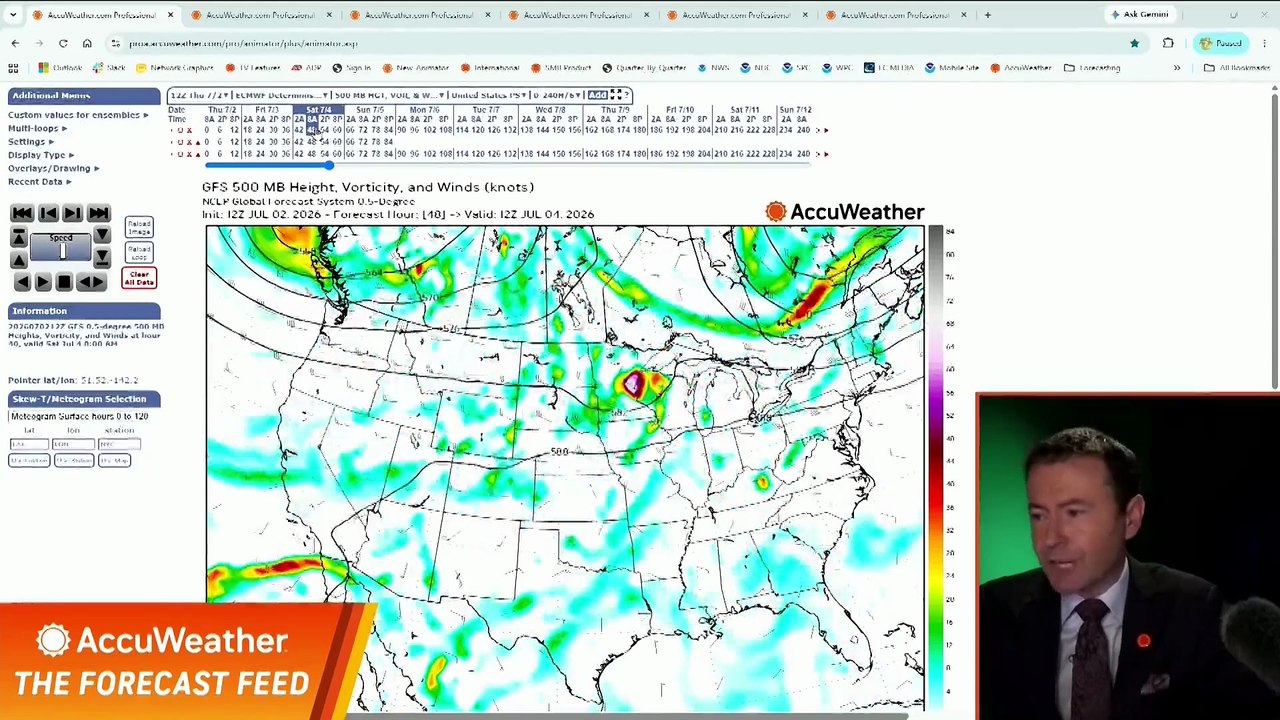
Task: Play the loop forward
Action: tap(43, 283)
